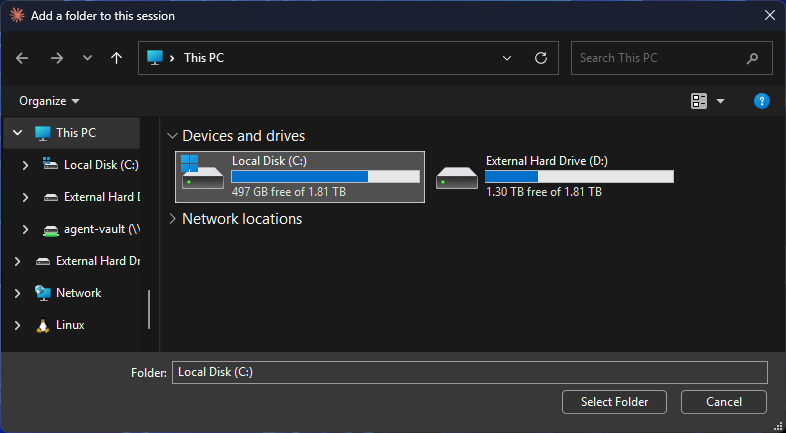Click the This PC breadcrumb text
The width and height of the screenshot is (786, 433).
coord(204,58)
